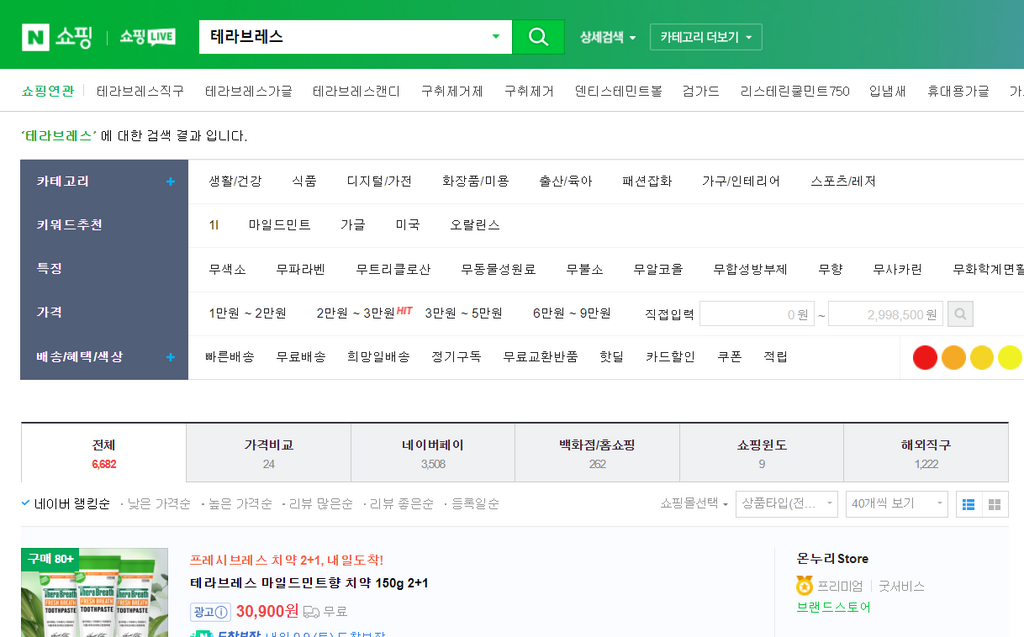Select the 화장품/미용 category

475,182
